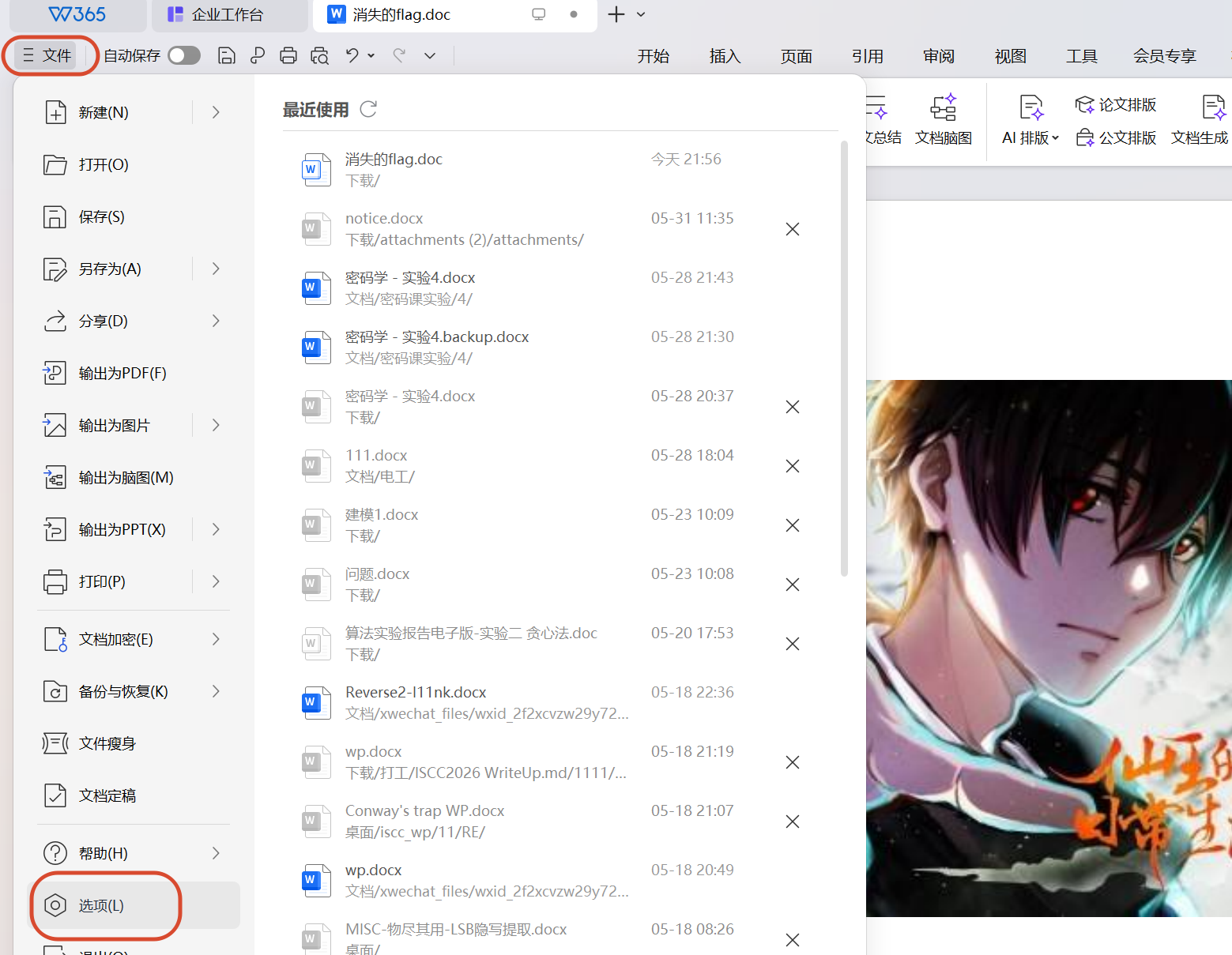
Task: Open new tab with plus button
Action: (616, 14)
